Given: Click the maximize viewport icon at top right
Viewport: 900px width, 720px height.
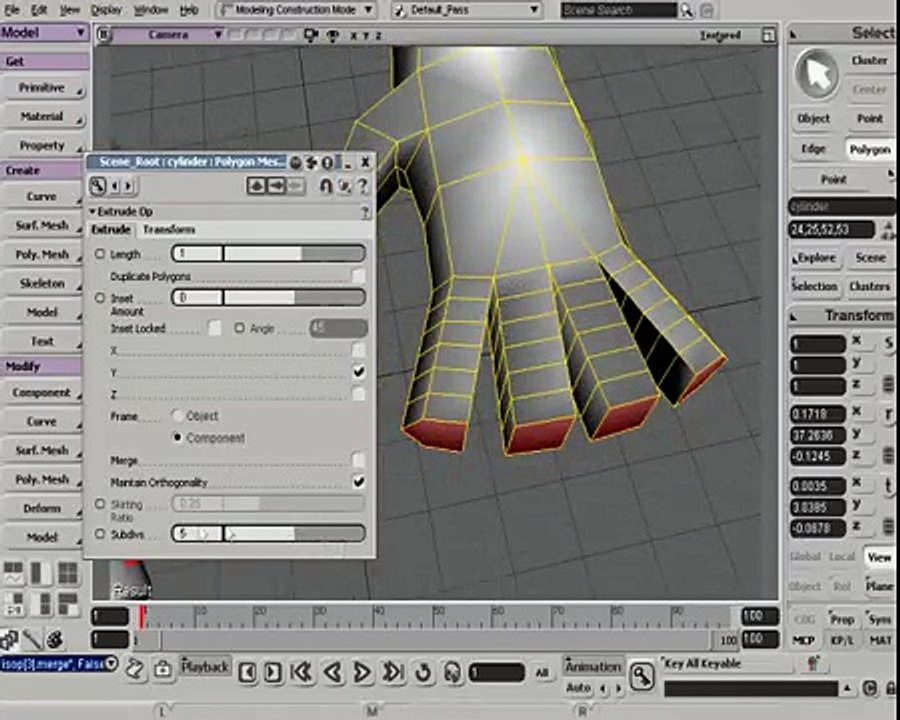Looking at the screenshot, I should [768, 36].
